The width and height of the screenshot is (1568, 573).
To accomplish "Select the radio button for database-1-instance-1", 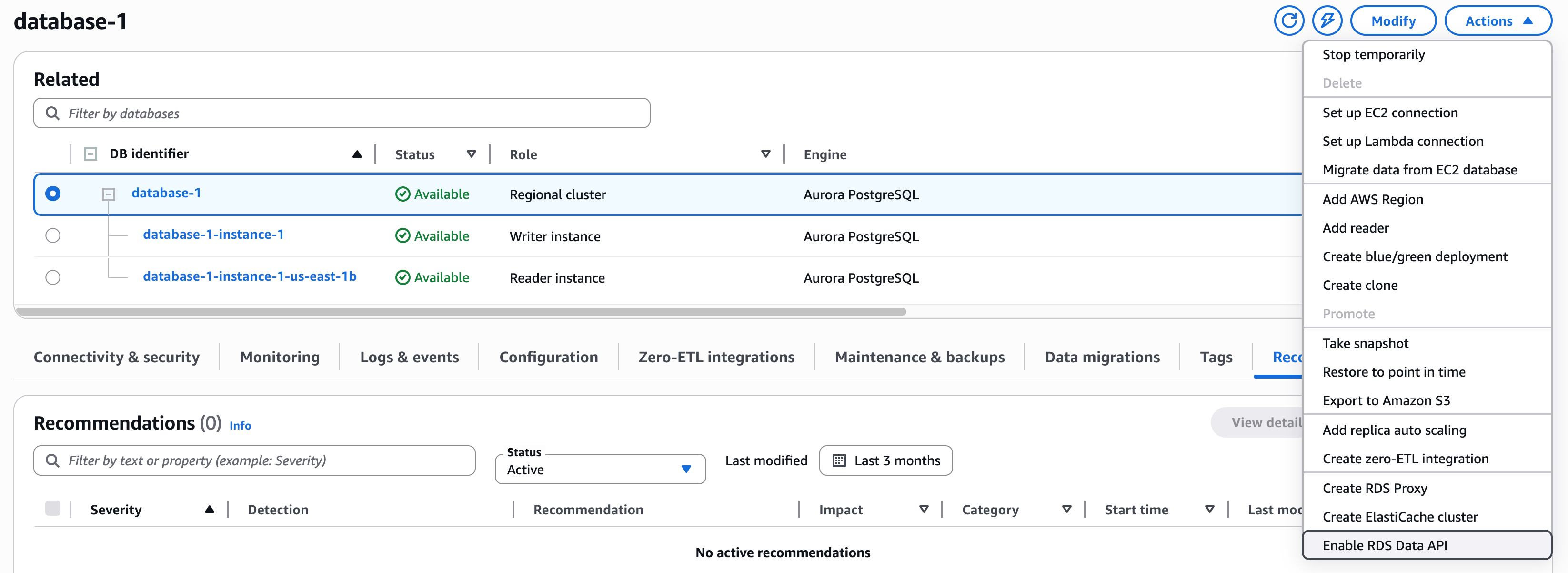I will point(53,235).
